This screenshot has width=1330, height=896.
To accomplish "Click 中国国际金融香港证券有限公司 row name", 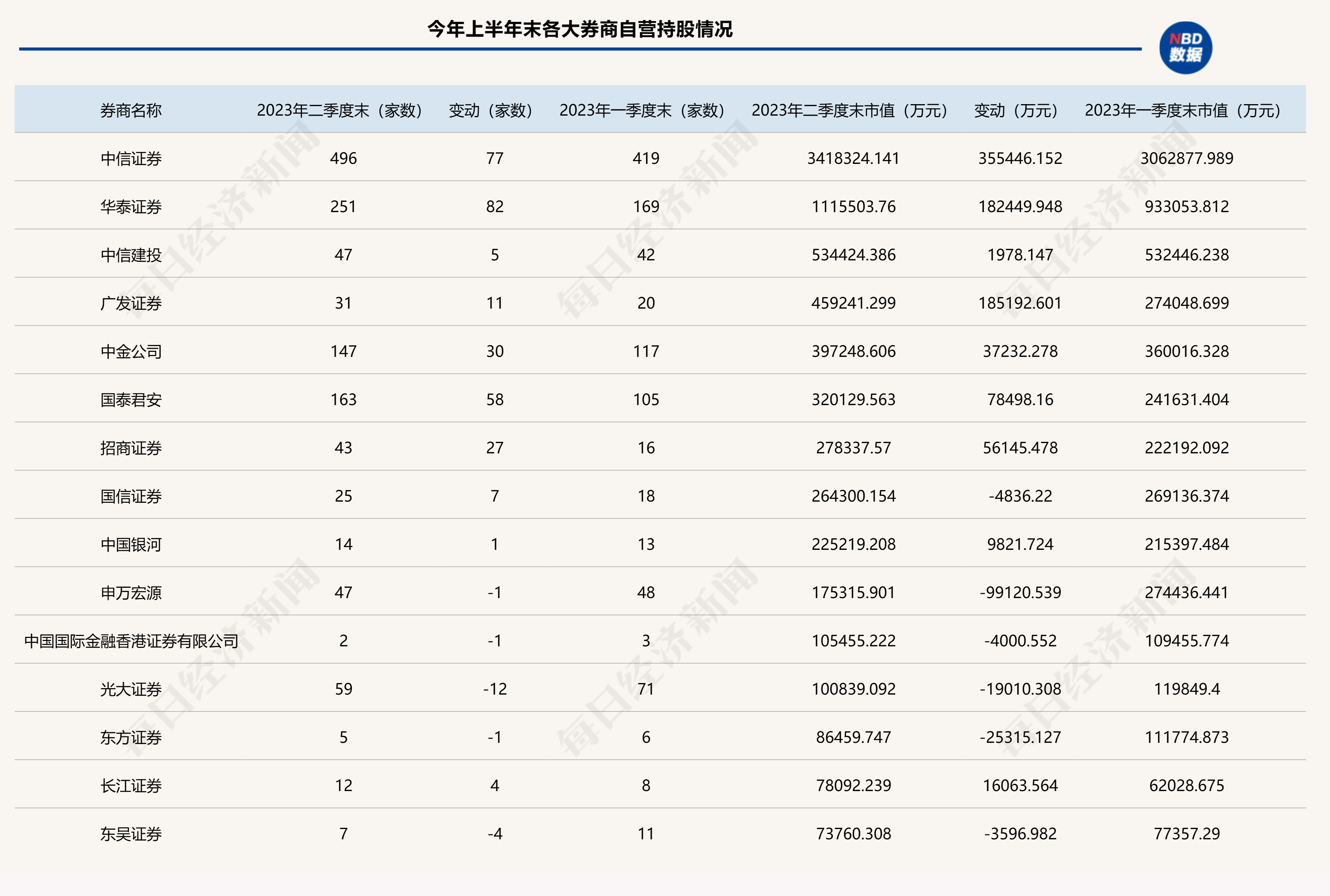I will pyautogui.click(x=131, y=641).
